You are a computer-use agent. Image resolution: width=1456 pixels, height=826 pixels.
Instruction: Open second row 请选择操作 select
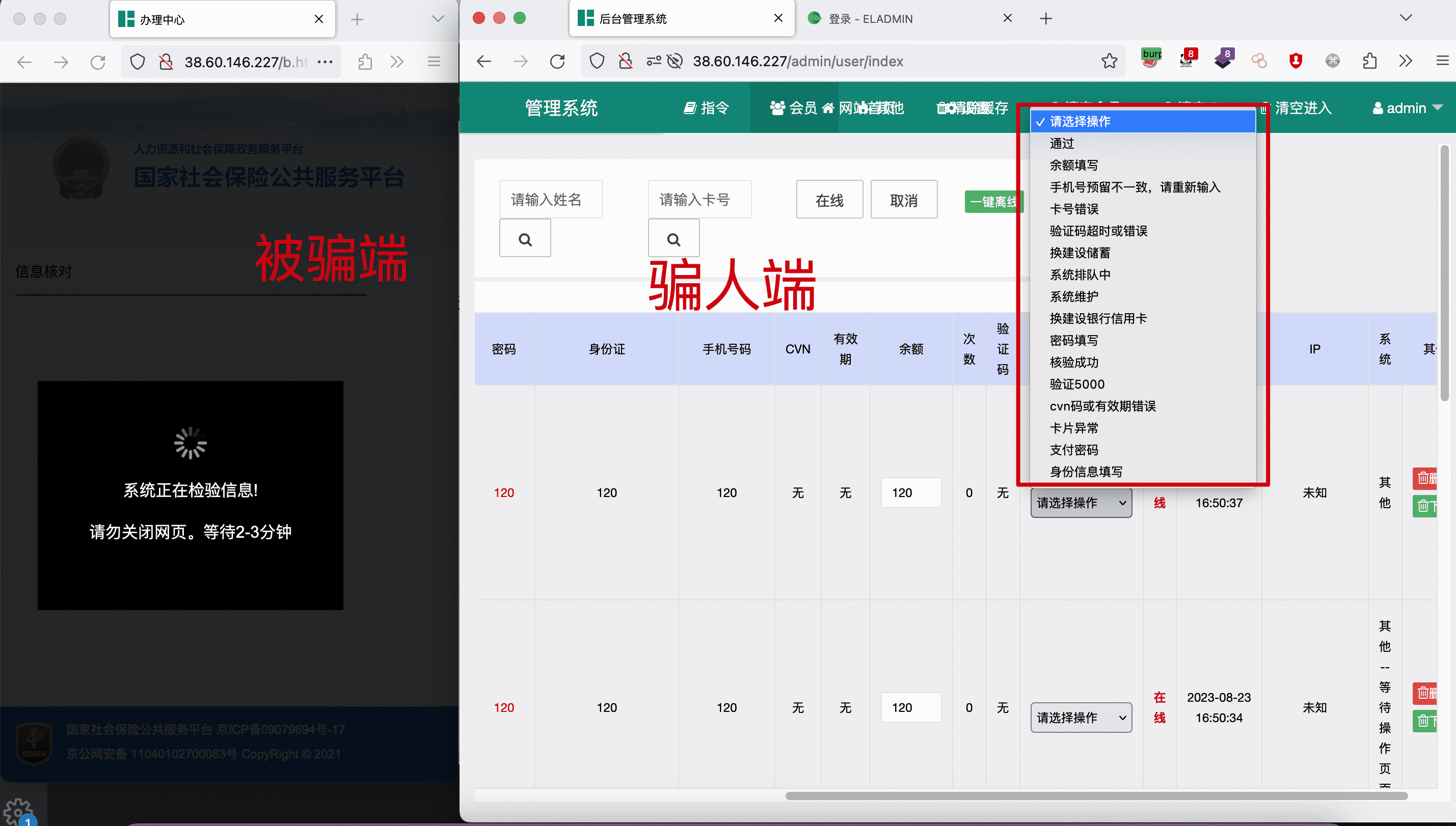click(x=1081, y=718)
